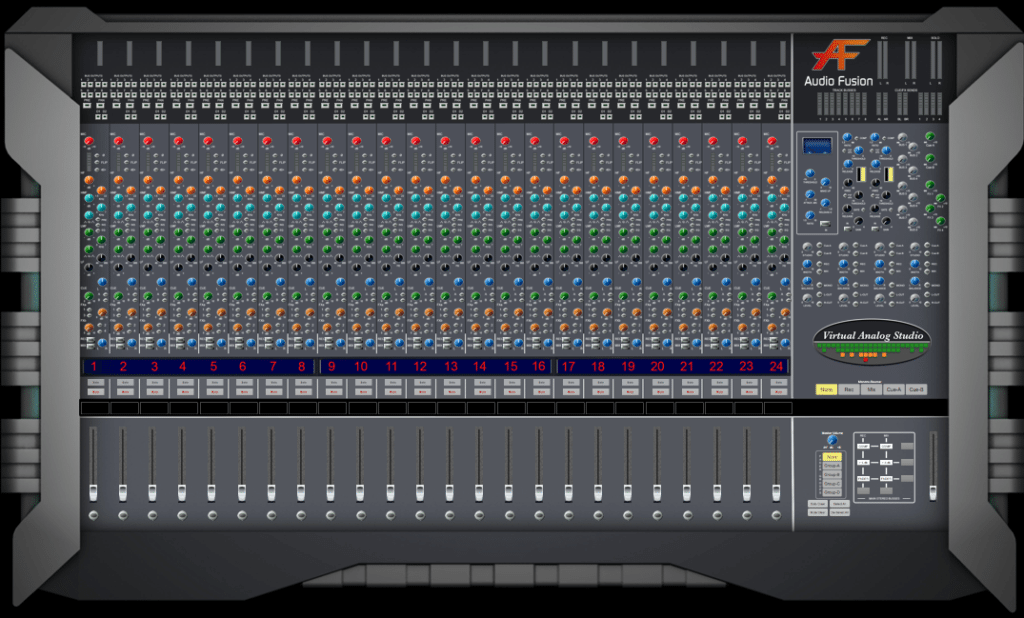Click the blue LCD display in the master section
The image size is (1024, 618).
pos(817,146)
